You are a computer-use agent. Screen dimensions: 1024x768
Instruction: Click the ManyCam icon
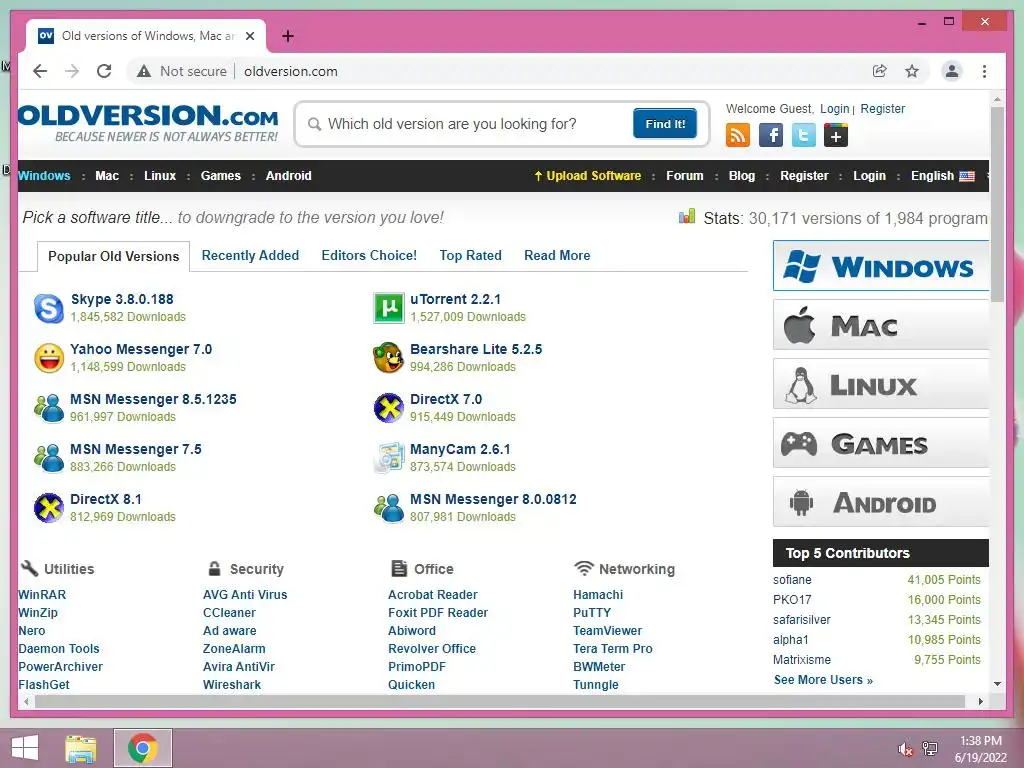(x=389, y=458)
